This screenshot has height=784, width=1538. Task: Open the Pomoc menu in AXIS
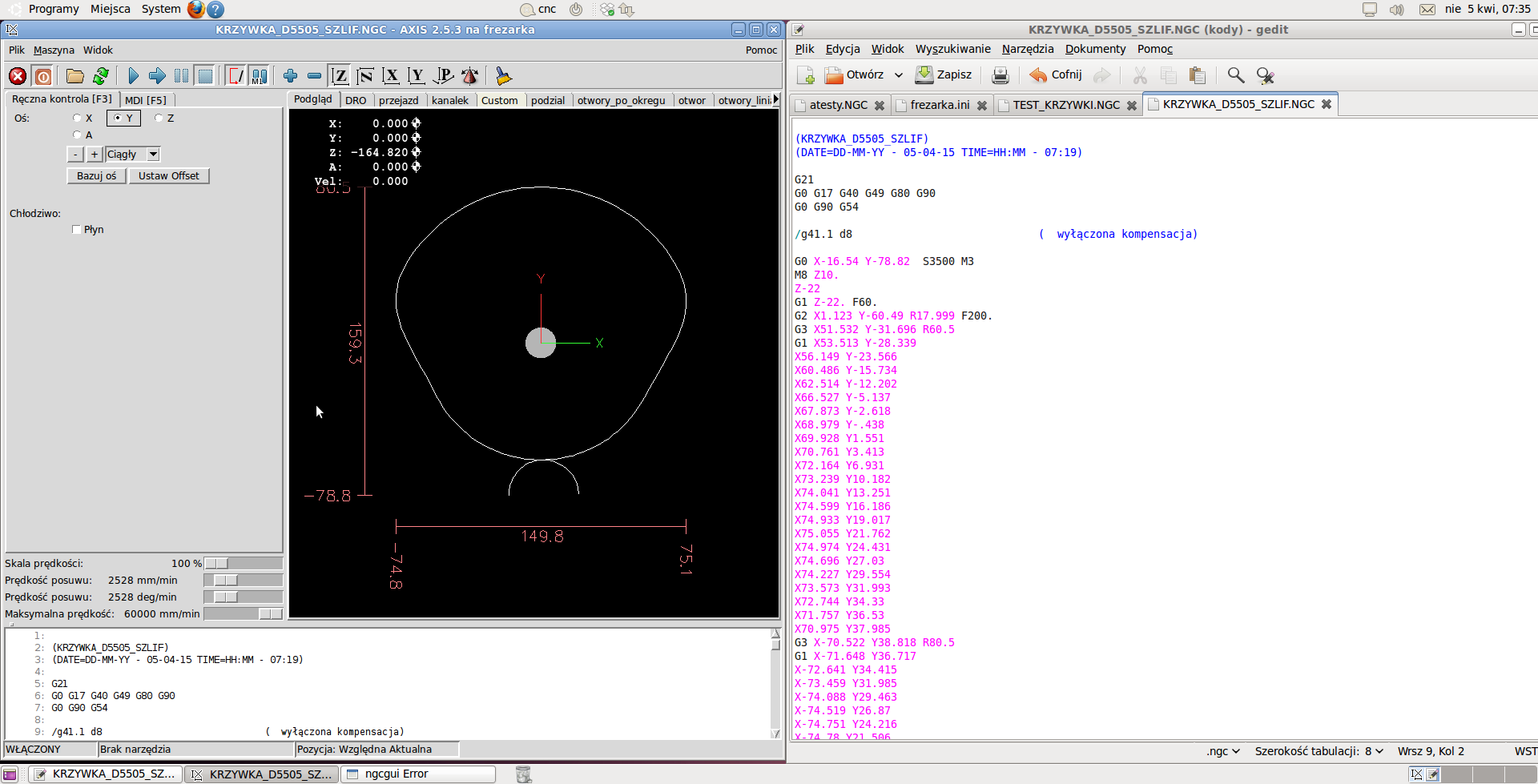pos(761,50)
